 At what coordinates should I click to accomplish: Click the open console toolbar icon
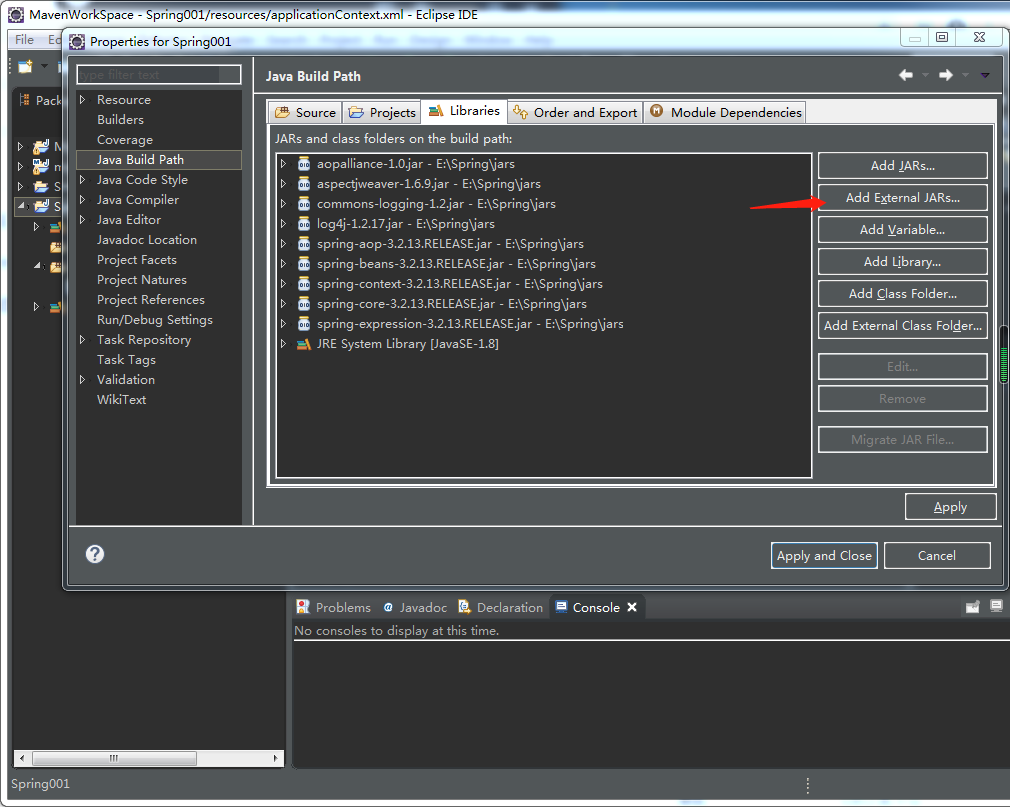973,606
